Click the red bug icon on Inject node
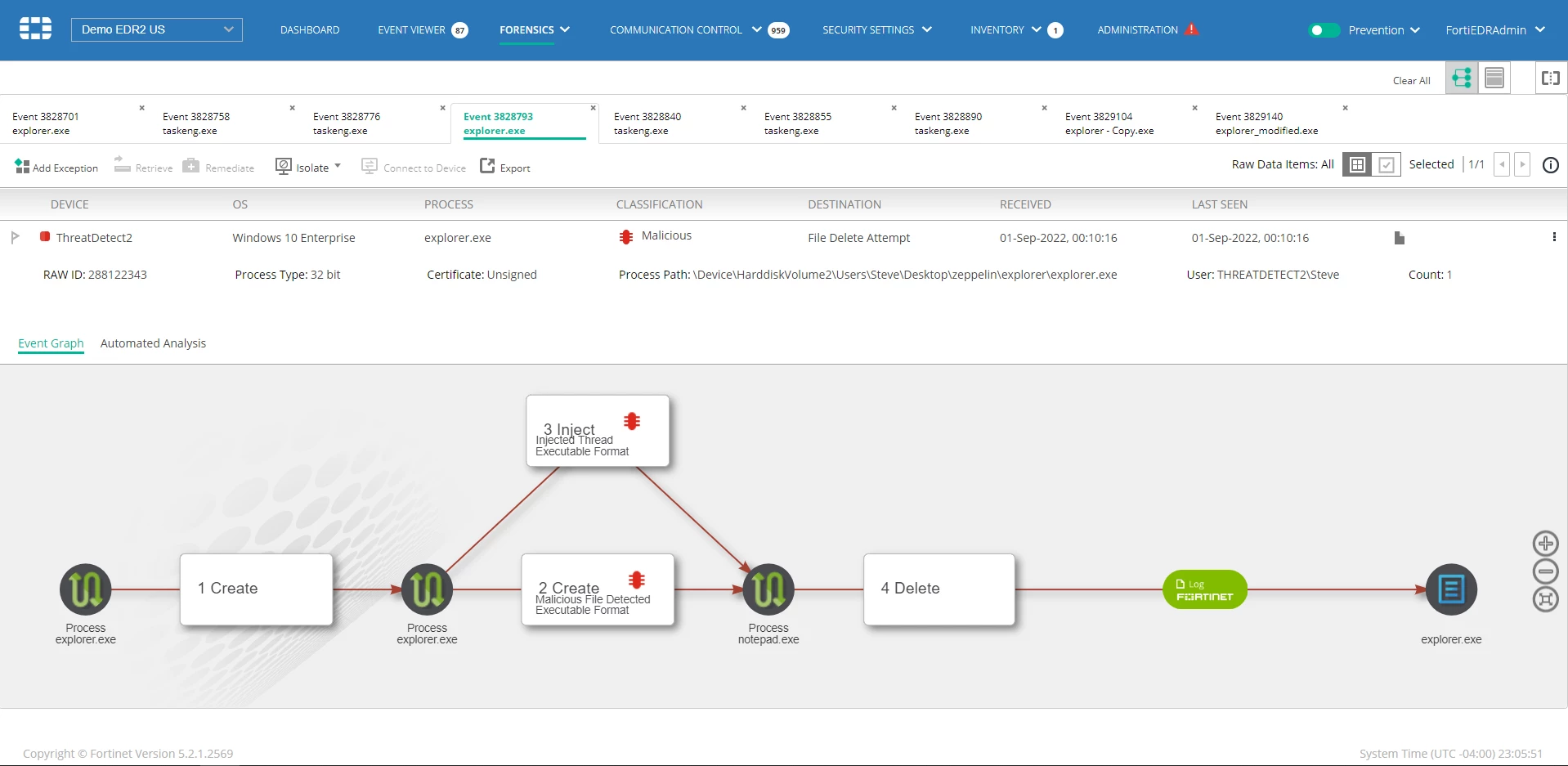1568x766 pixels. tap(632, 421)
